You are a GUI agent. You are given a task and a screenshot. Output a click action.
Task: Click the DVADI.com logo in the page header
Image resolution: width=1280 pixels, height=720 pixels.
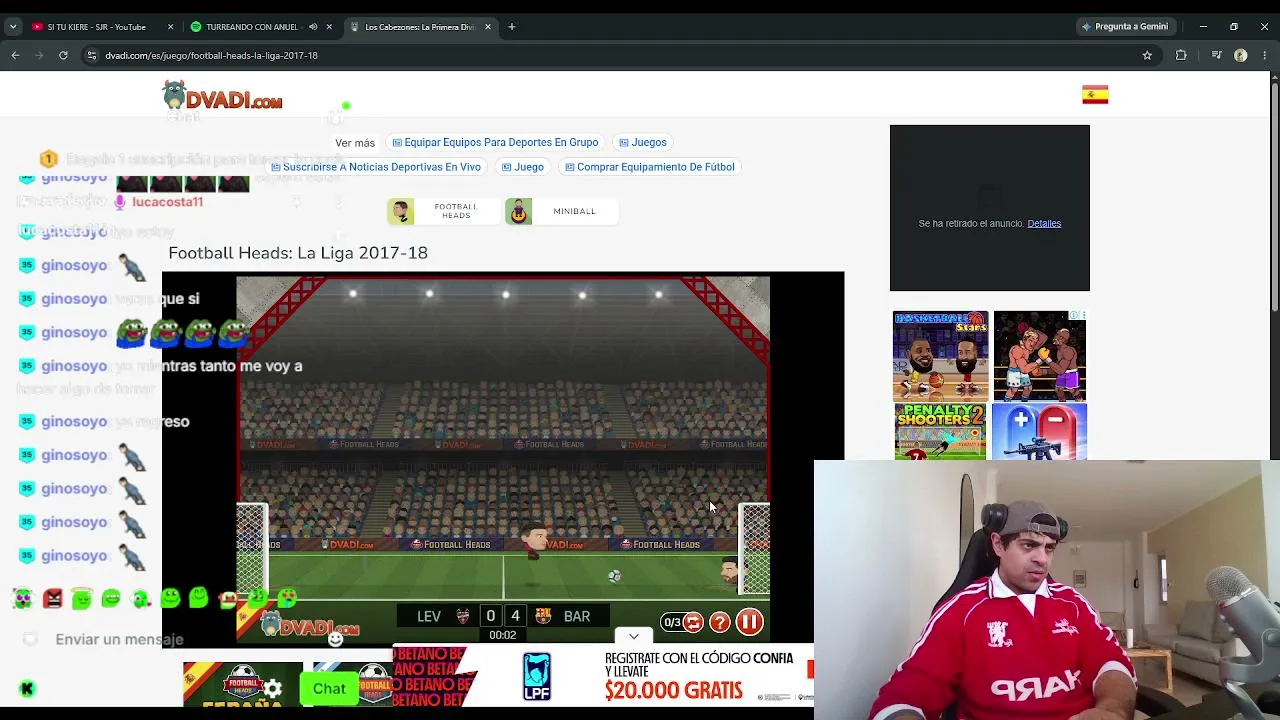222,96
